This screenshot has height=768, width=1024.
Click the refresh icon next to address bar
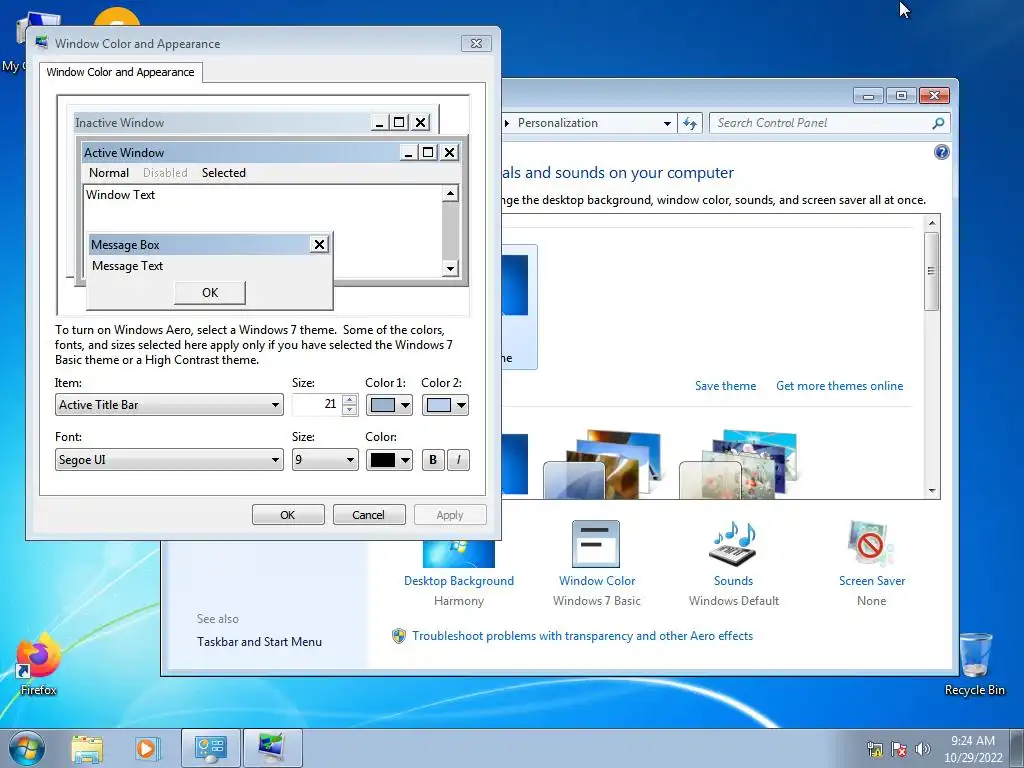coord(690,123)
